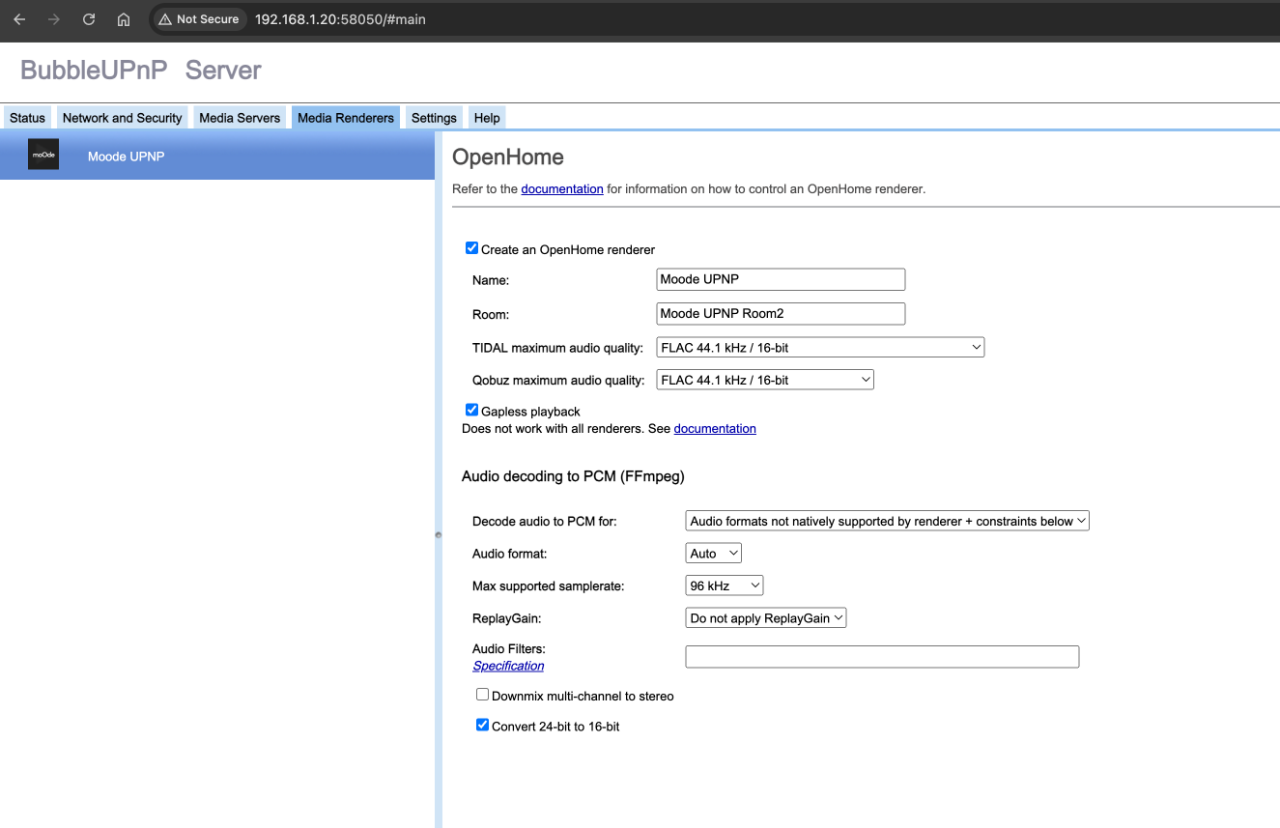Viewport: 1280px width, 828px height.
Task: Click the moOde renderer logo thumbnail
Action: (x=43, y=155)
